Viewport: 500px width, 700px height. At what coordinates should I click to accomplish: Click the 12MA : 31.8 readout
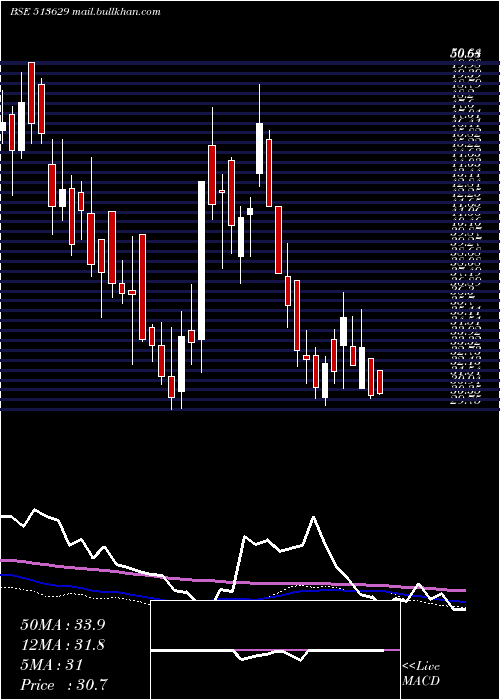[x=63, y=645]
